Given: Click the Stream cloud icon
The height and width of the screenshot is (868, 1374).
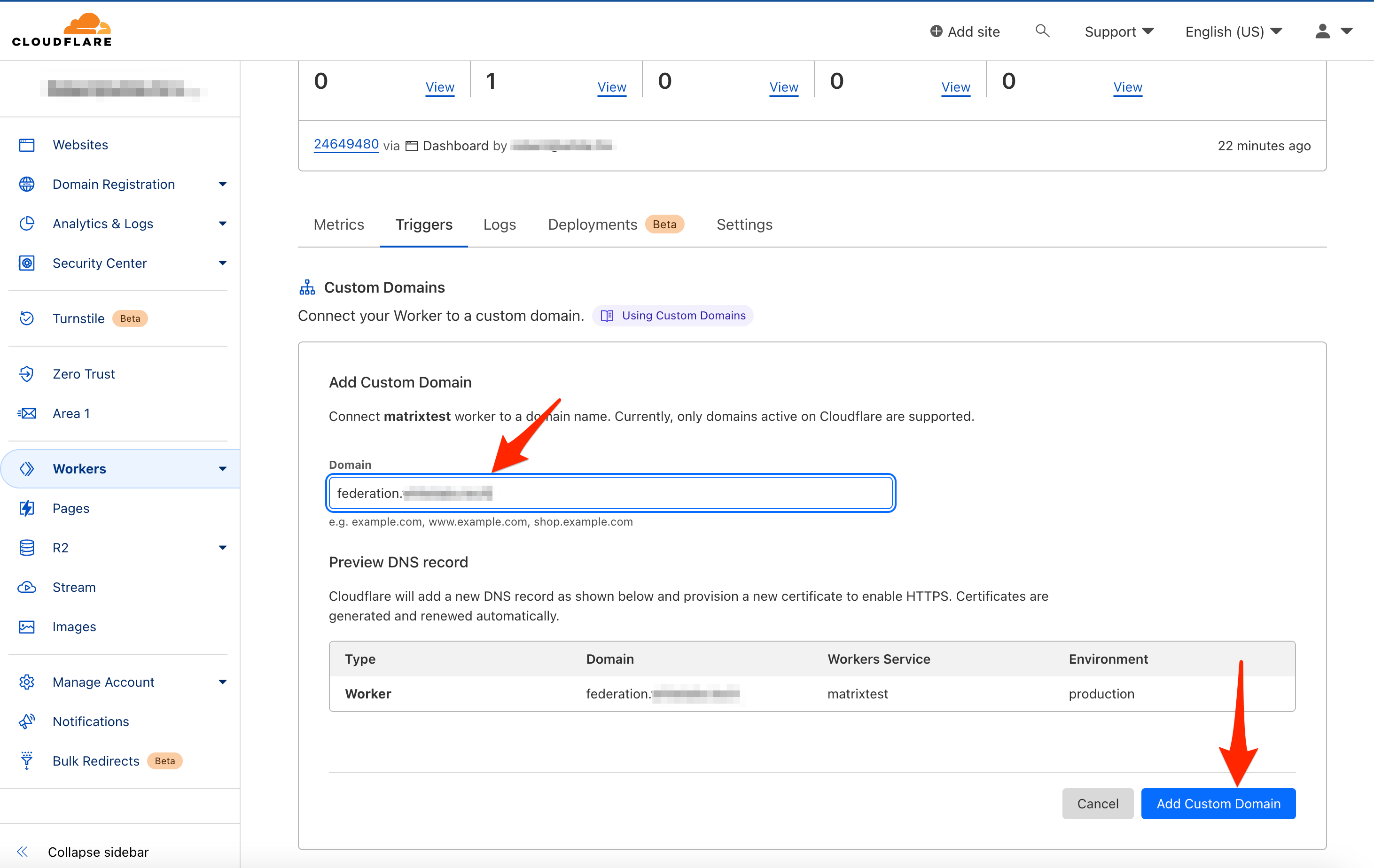Looking at the screenshot, I should pos(27,587).
